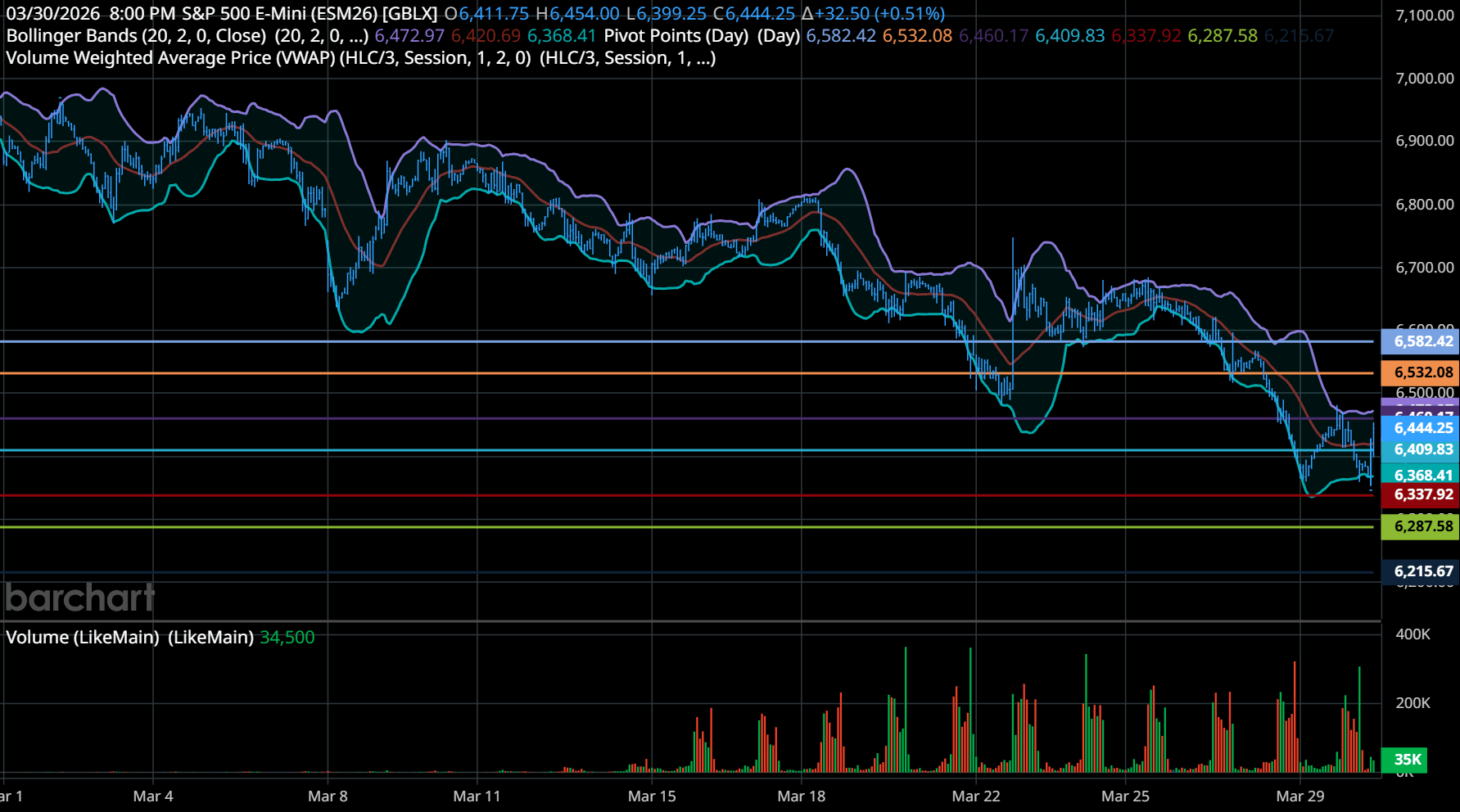Select pivot value "6,532.08" in the legend row
This screenshot has height=812, width=1460.
point(917,36)
